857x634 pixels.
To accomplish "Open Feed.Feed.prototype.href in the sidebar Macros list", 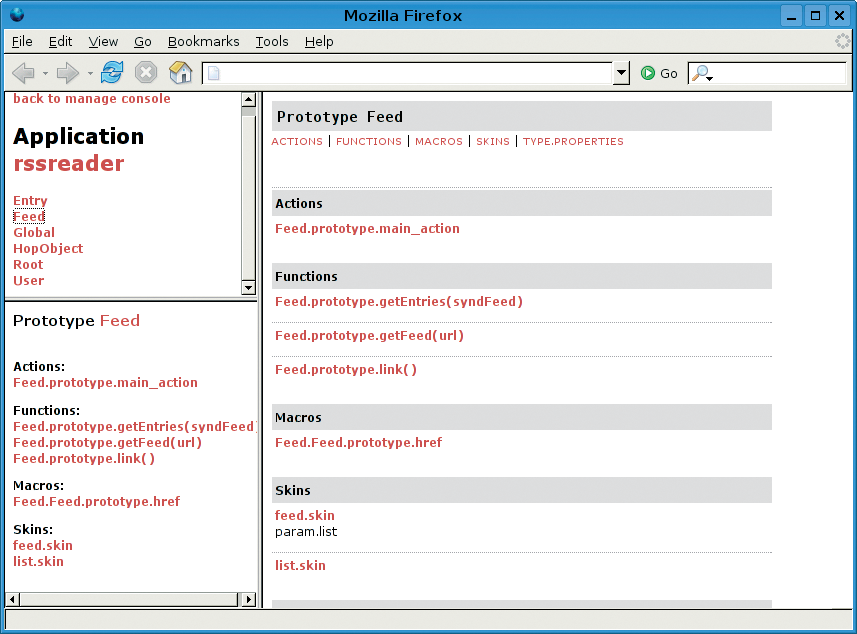I will tap(97, 501).
